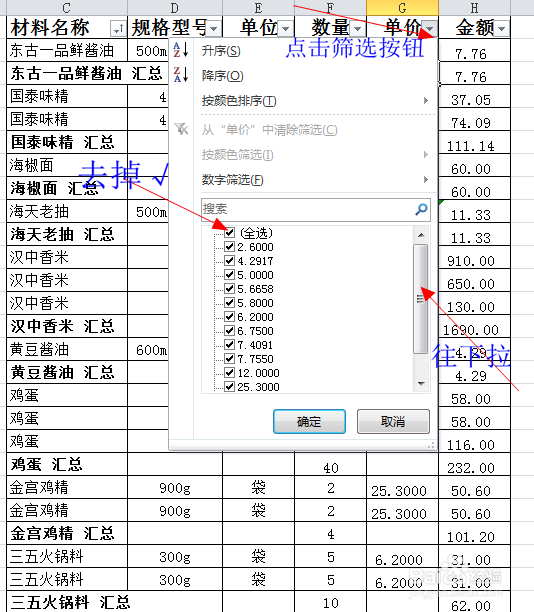Click the search magnifier icon
The height and width of the screenshot is (612, 534).
[421, 209]
